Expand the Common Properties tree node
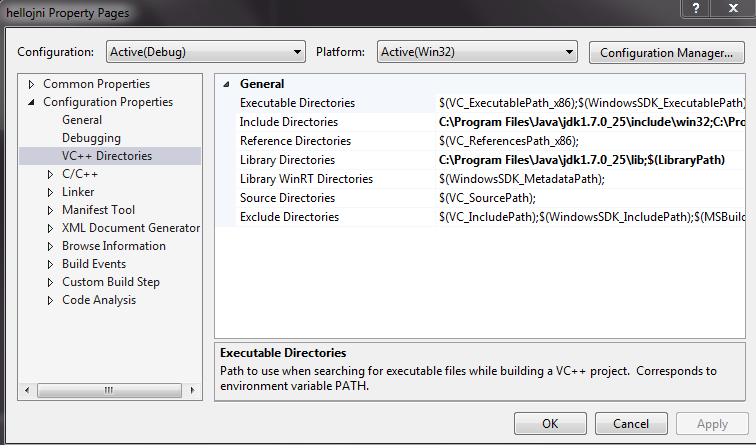The height and width of the screenshot is (445, 756). click(x=32, y=84)
